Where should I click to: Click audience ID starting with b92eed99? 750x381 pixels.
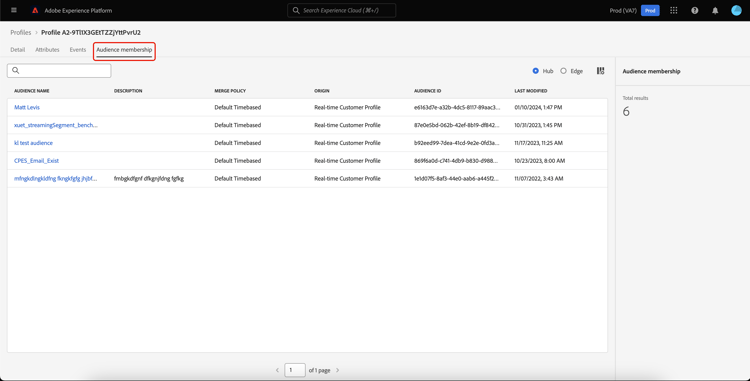tap(457, 143)
